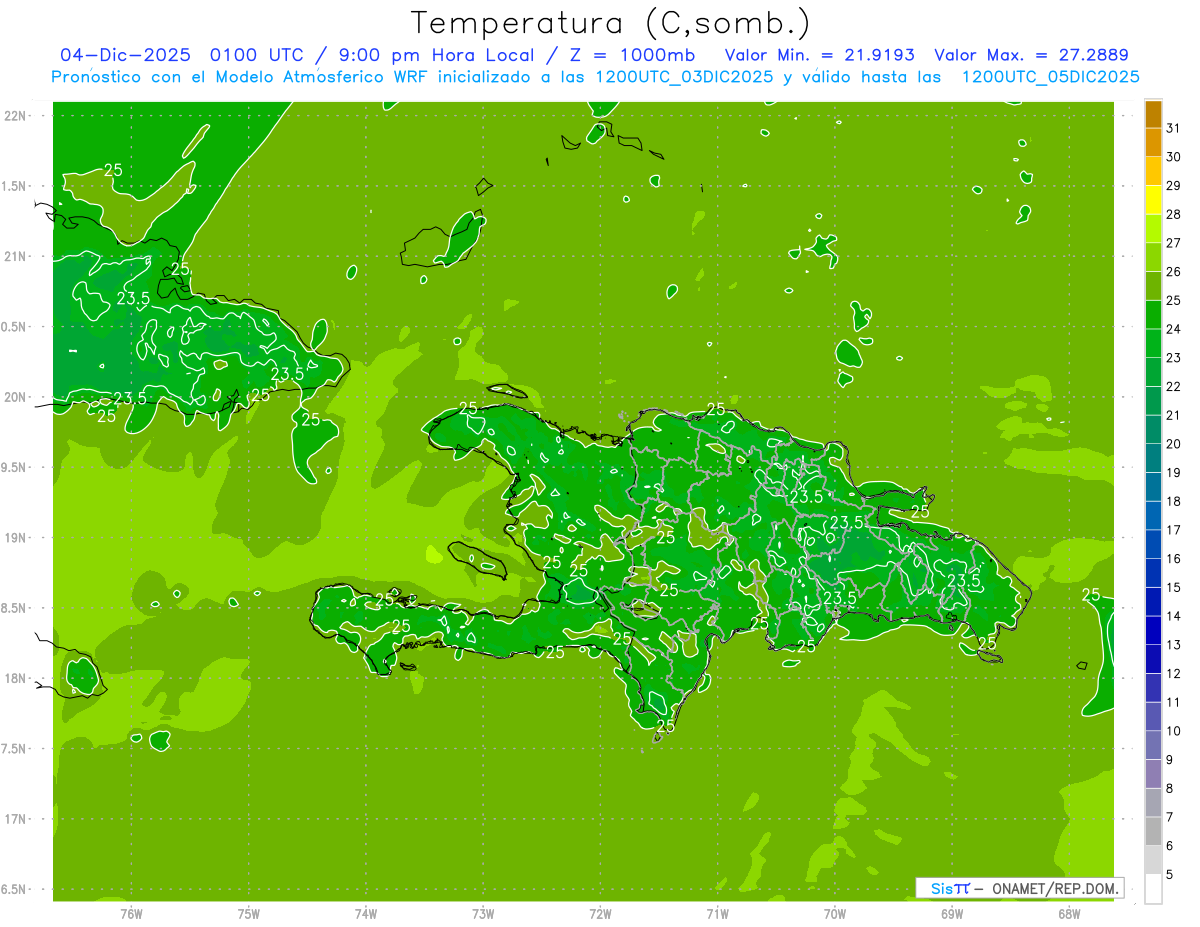Click the '0100 UTC' time text
This screenshot has width=1200, height=927.
[x=256, y=55]
